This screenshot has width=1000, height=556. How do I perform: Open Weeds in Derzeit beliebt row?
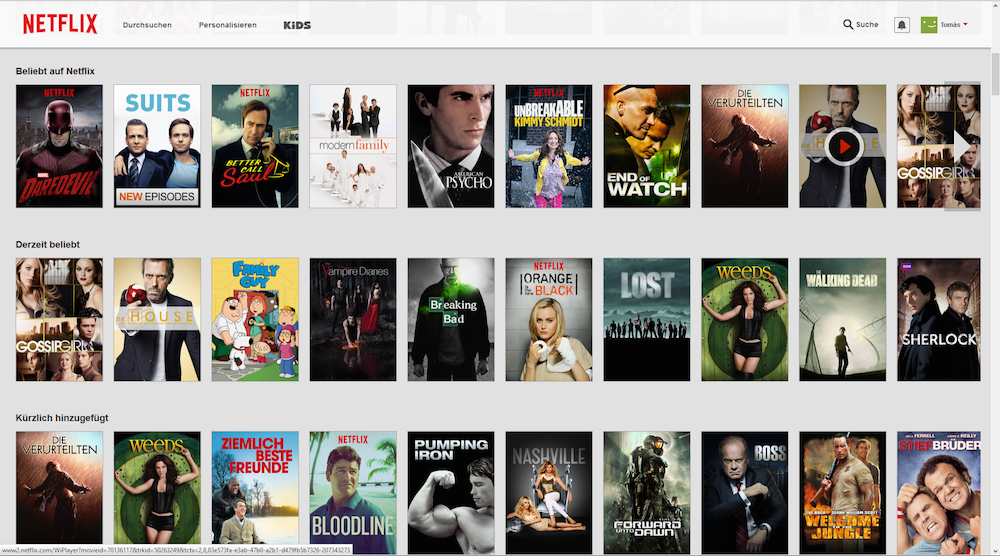click(745, 319)
